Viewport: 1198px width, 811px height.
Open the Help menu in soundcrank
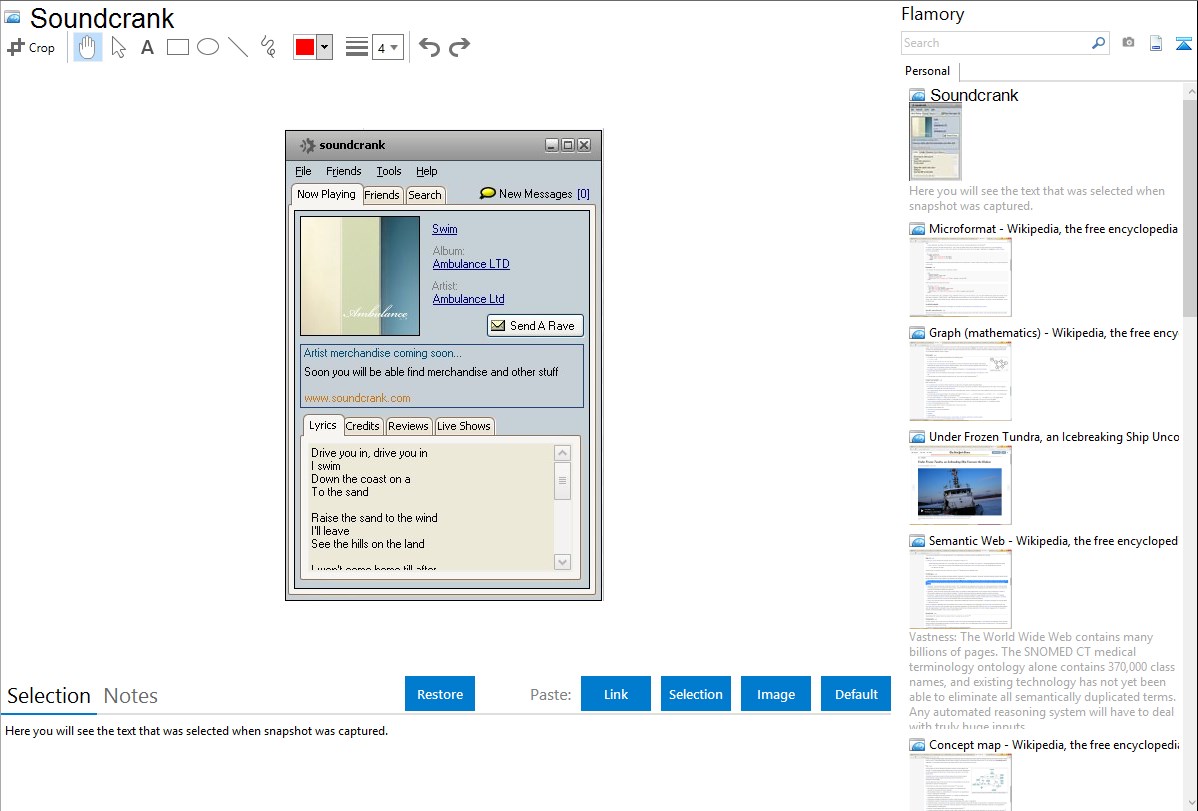tap(426, 171)
